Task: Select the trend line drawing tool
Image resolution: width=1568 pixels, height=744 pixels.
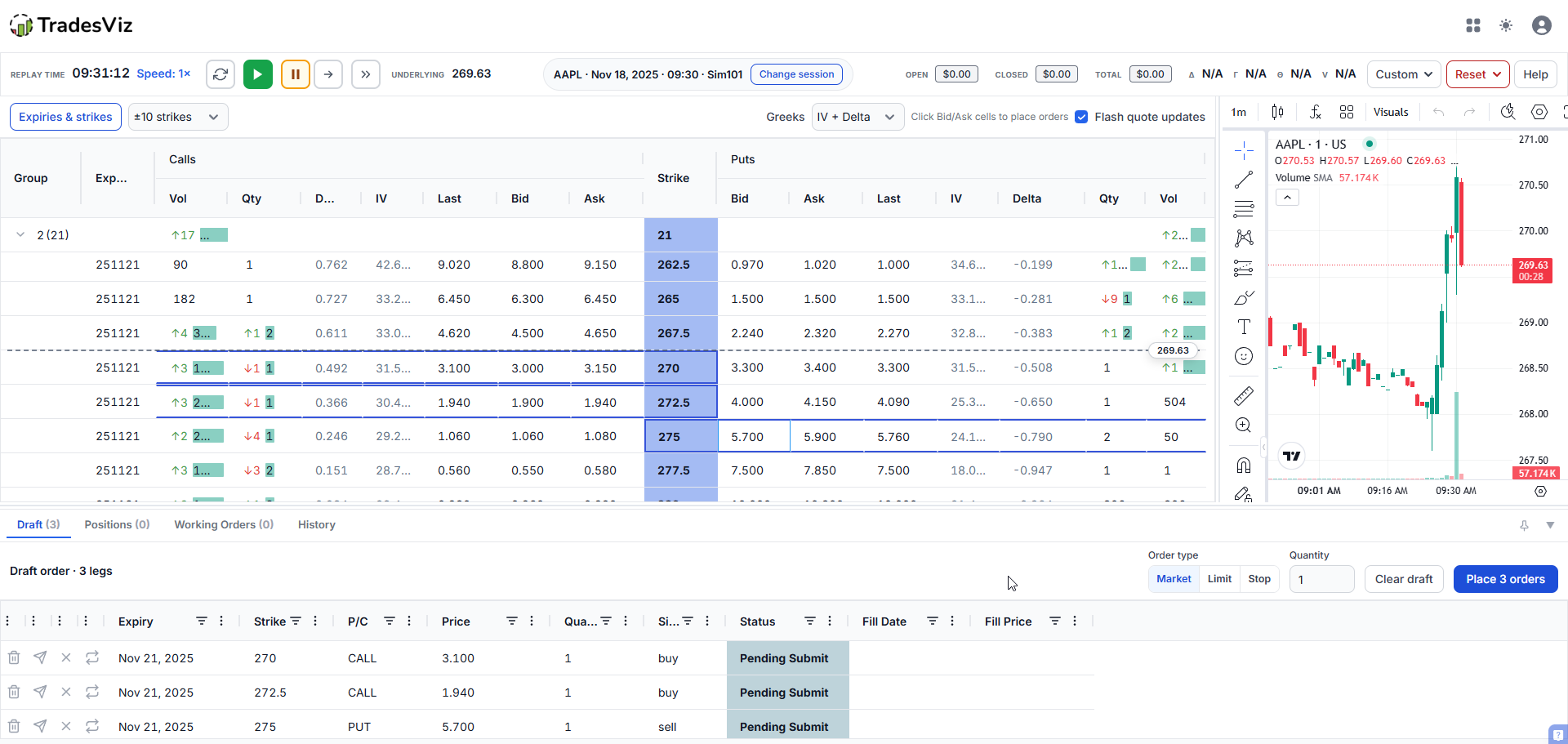Action: (x=1244, y=180)
